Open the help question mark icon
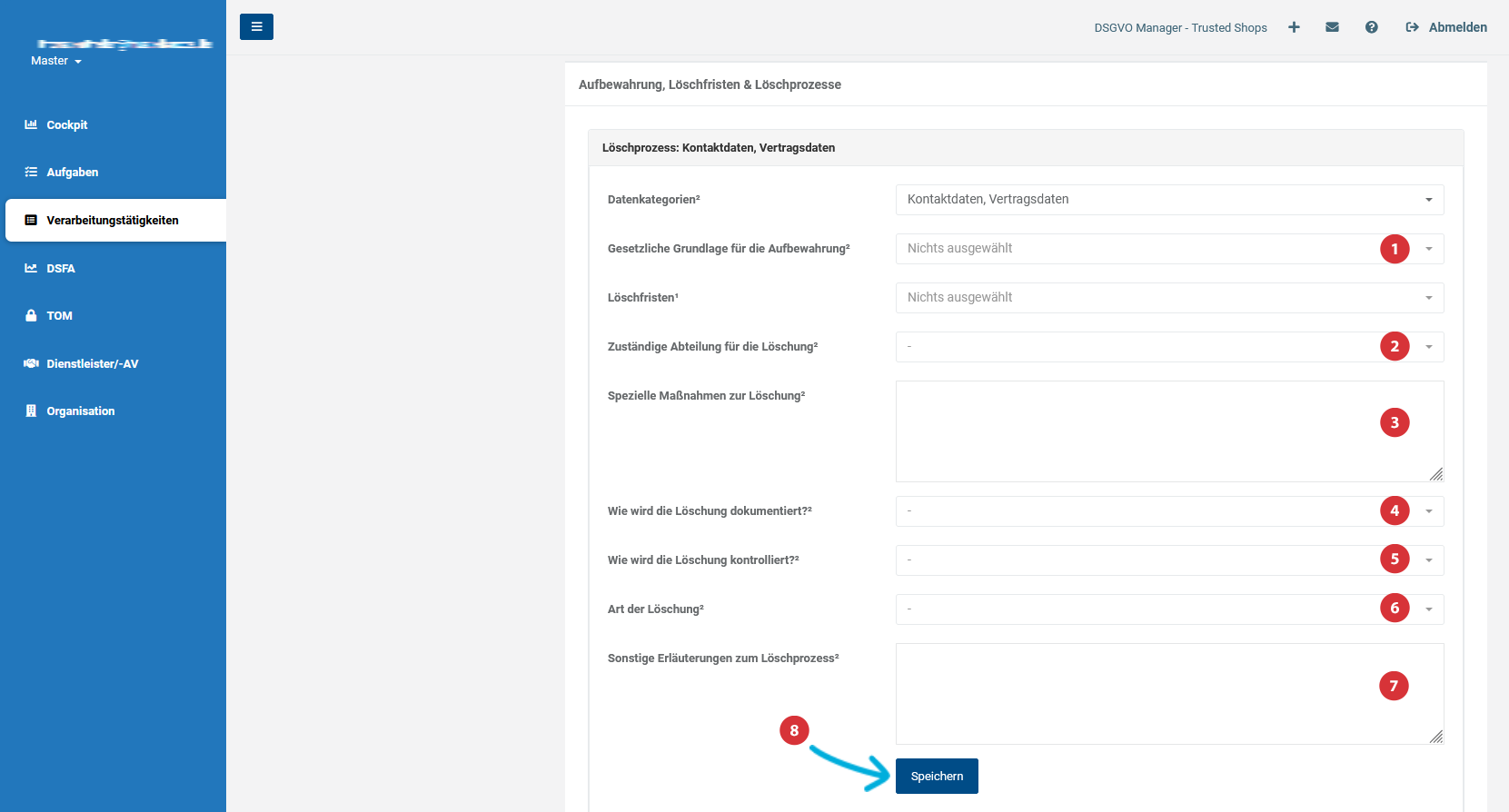 (1371, 27)
